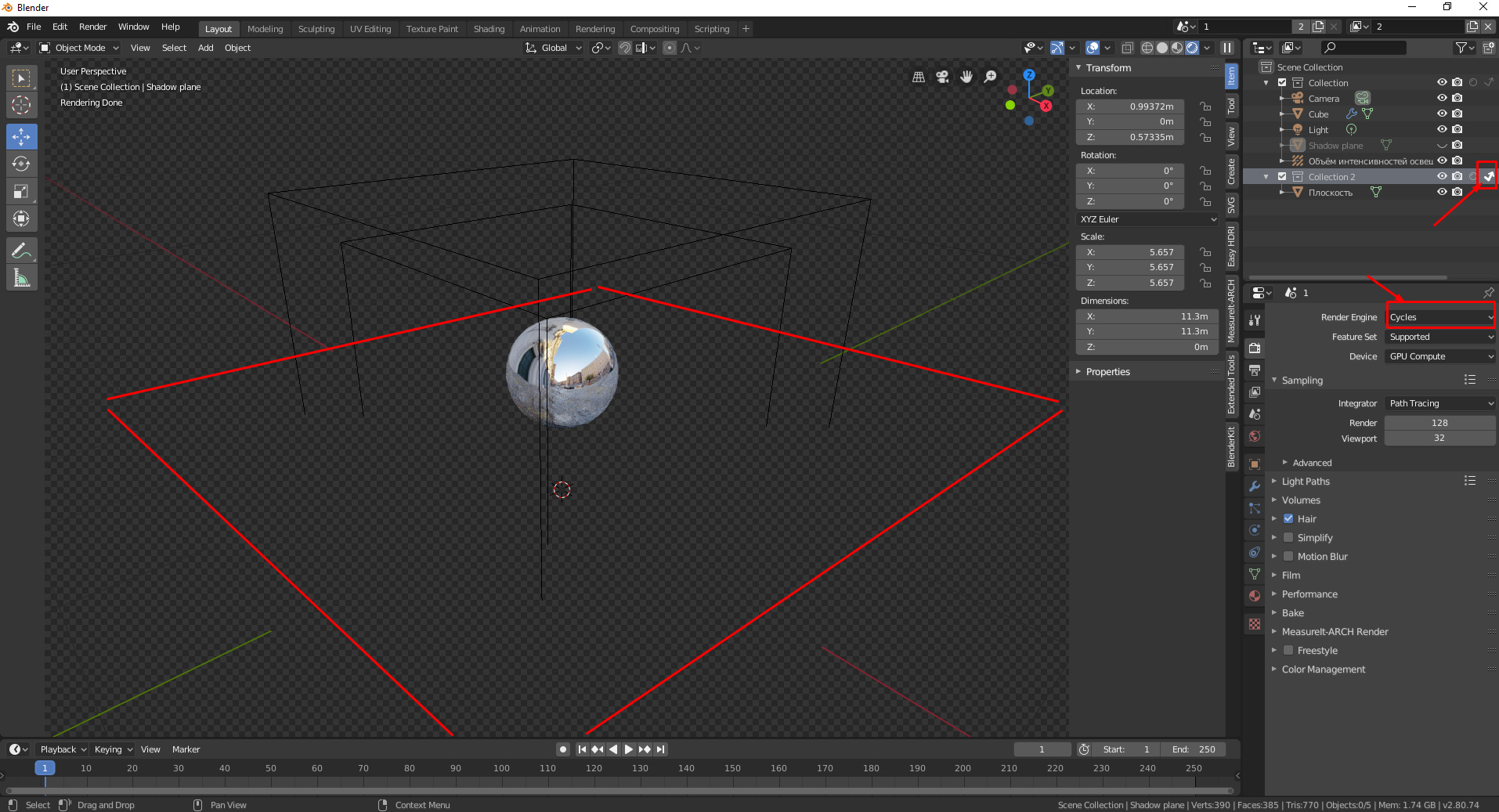Expand the Light Paths panel
This screenshot has height=812, width=1499.
click(x=1306, y=482)
